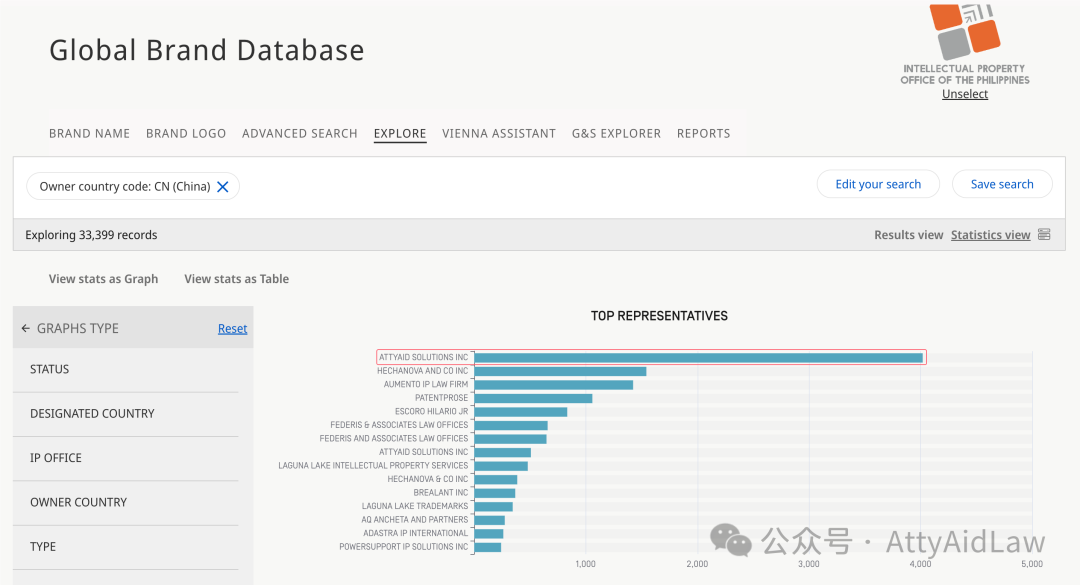Viewport: 1080px width, 585px height.
Task: Switch to Advanced Search tab
Action: click(300, 134)
